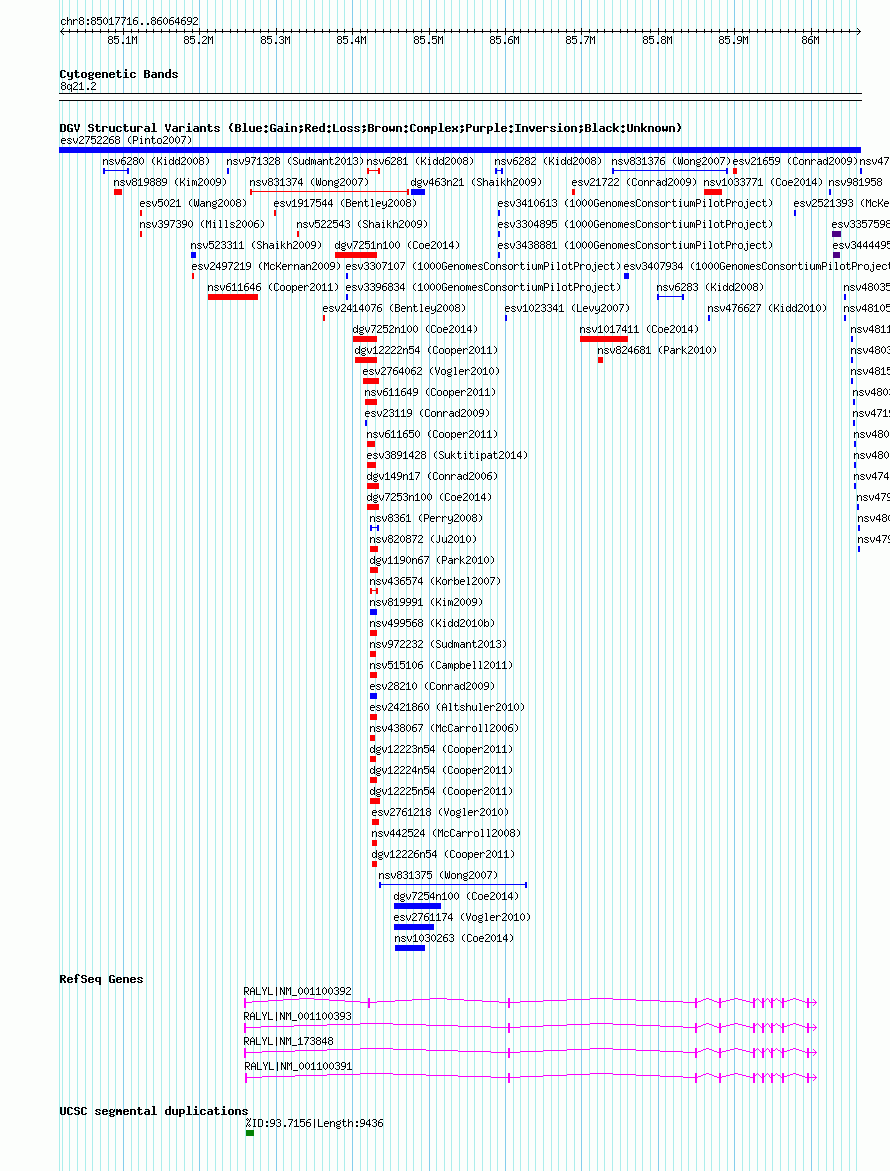Select nsv611649 (Cooper2011) label
The height and width of the screenshot is (1171, 890).
coord(430,392)
